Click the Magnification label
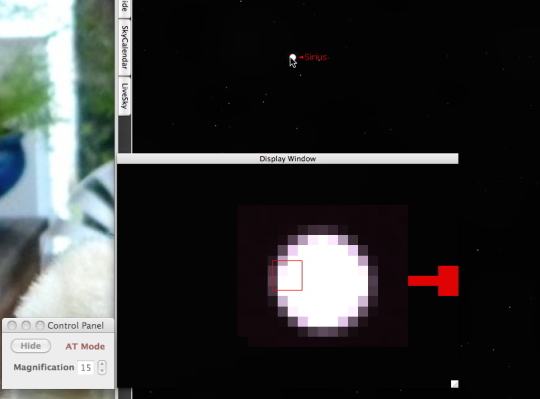 tap(44, 367)
